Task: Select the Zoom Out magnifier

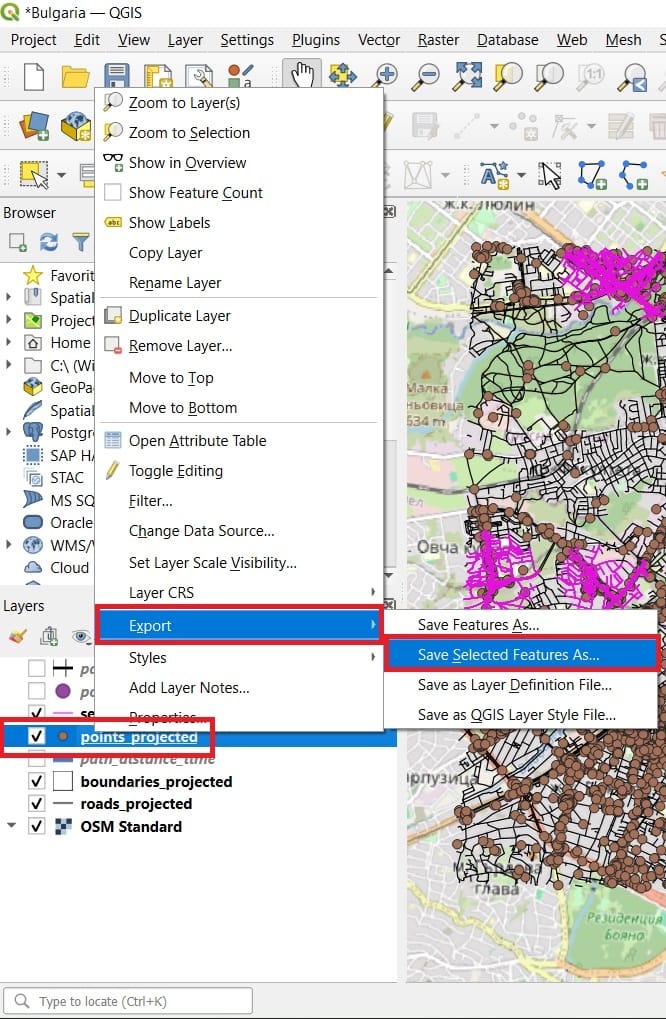Action: click(x=427, y=76)
